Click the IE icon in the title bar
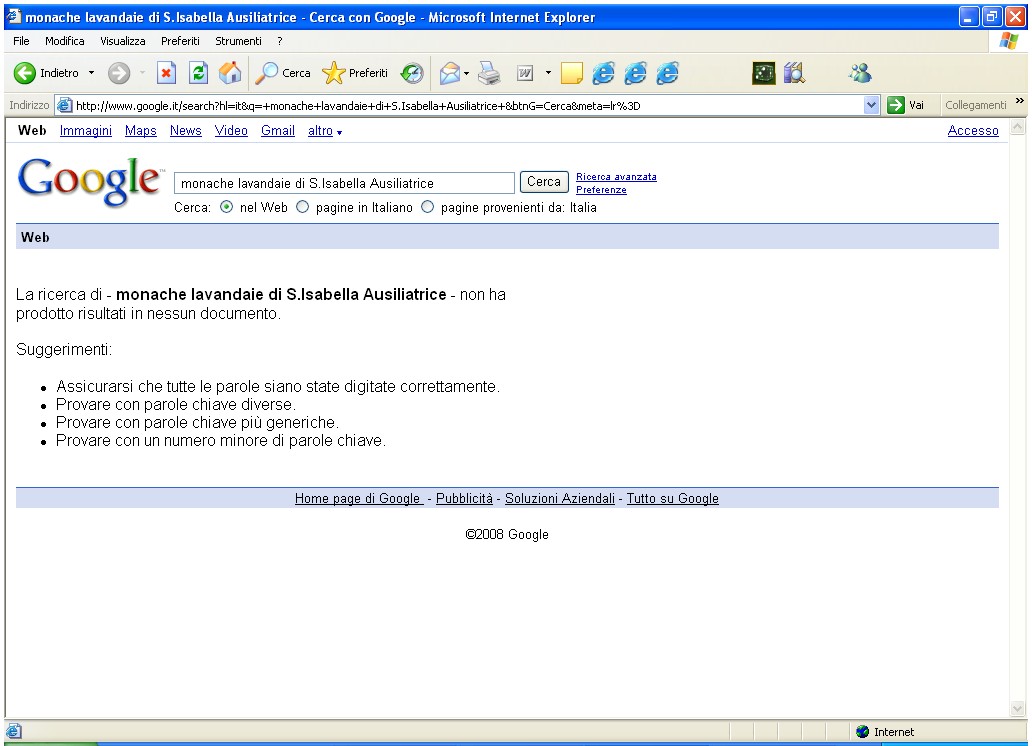Image resolution: width=1032 pixels, height=746 pixels. point(13,16)
